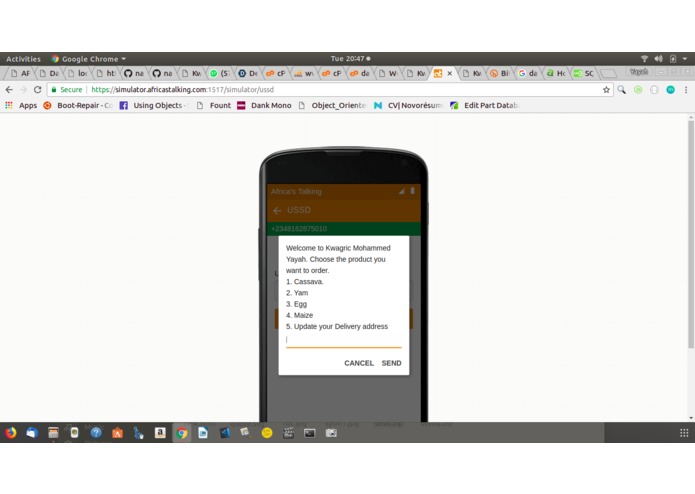The width and height of the screenshot is (695, 494).
Task: Open the Amazon launcher in the dock
Action: (160, 433)
